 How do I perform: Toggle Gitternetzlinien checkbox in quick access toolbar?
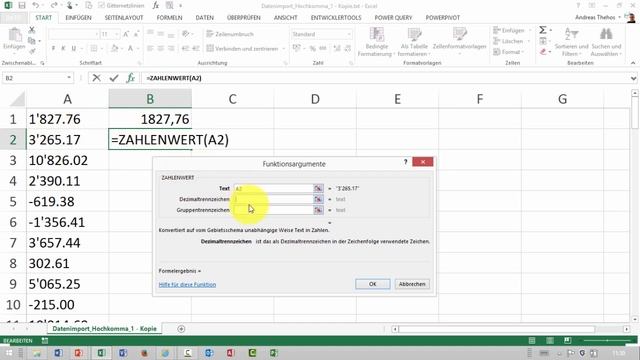[102, 6]
